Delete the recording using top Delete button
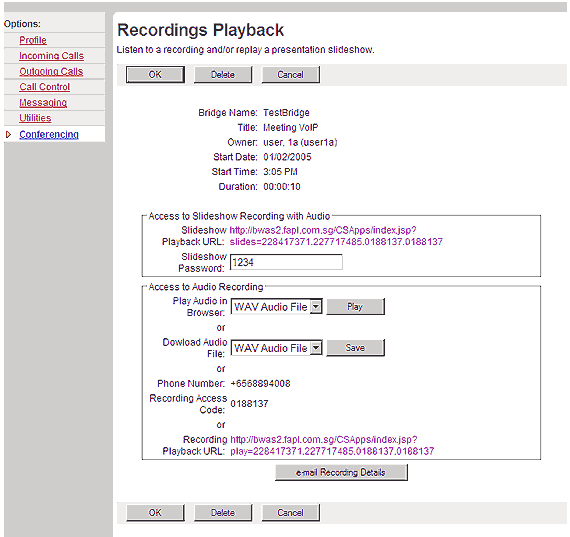This screenshot has width=570, height=537. coord(223,75)
